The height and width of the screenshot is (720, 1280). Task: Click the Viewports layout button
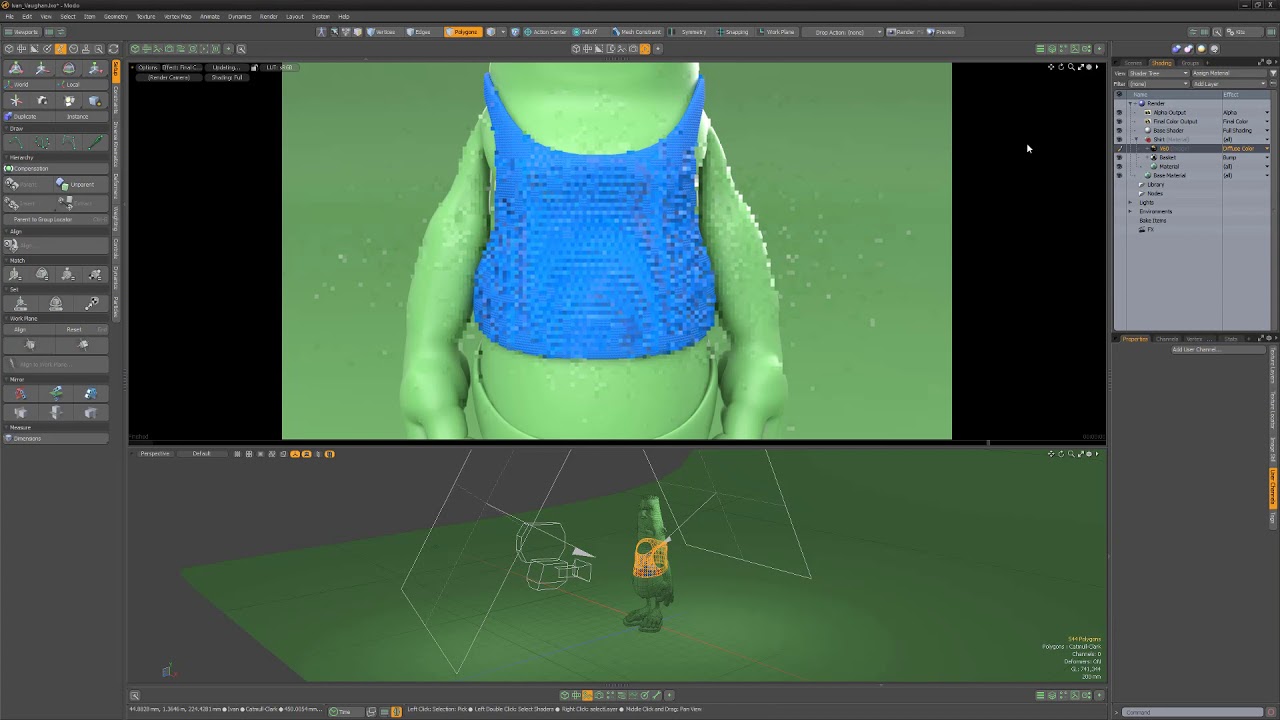click(22, 32)
